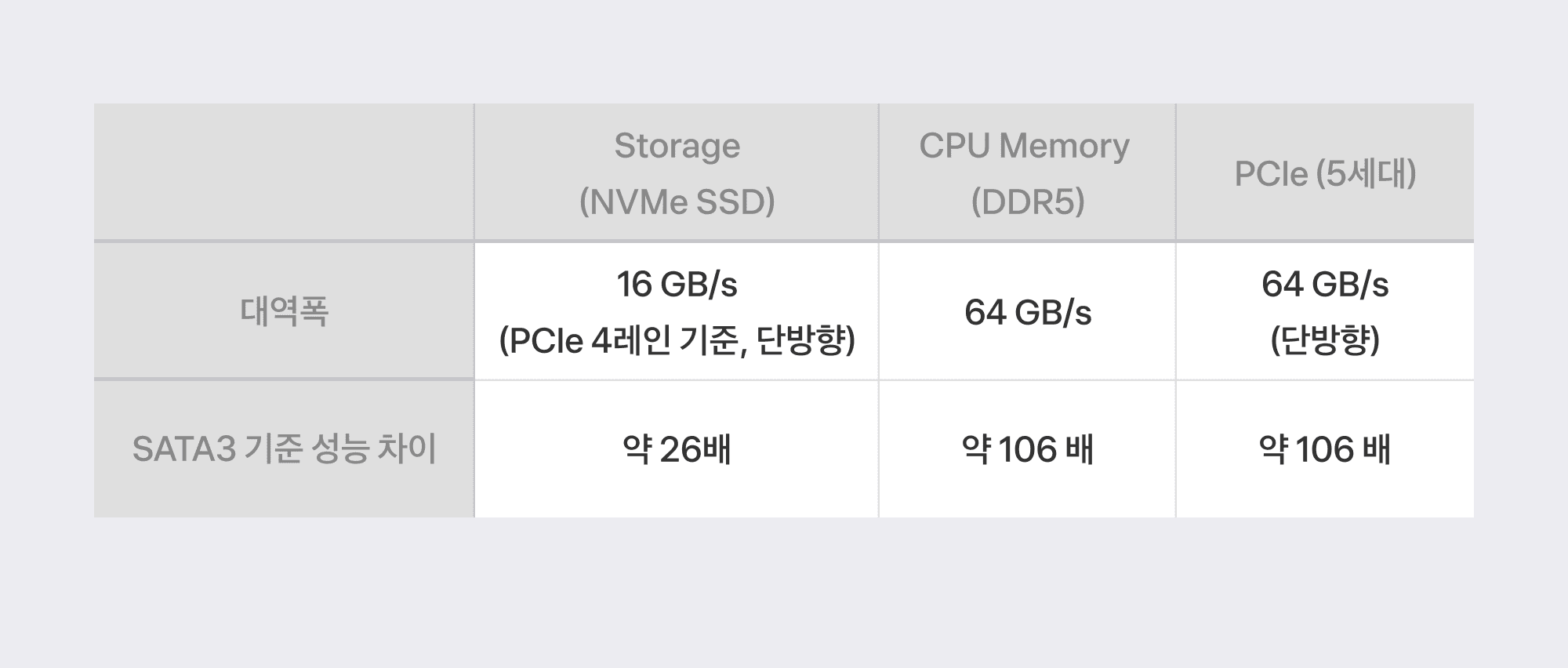Click the (PCIe 4레인 기준, 단방향) note
This screenshot has height=668, width=1568.
677,340
